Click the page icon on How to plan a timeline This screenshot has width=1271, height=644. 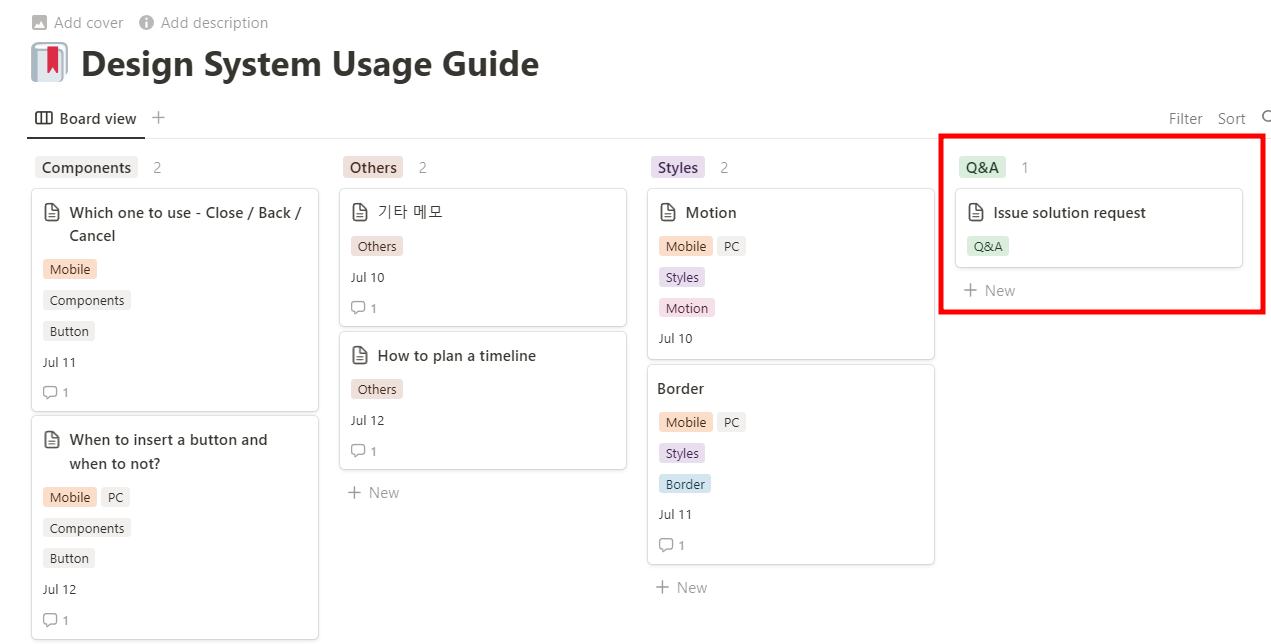(360, 356)
